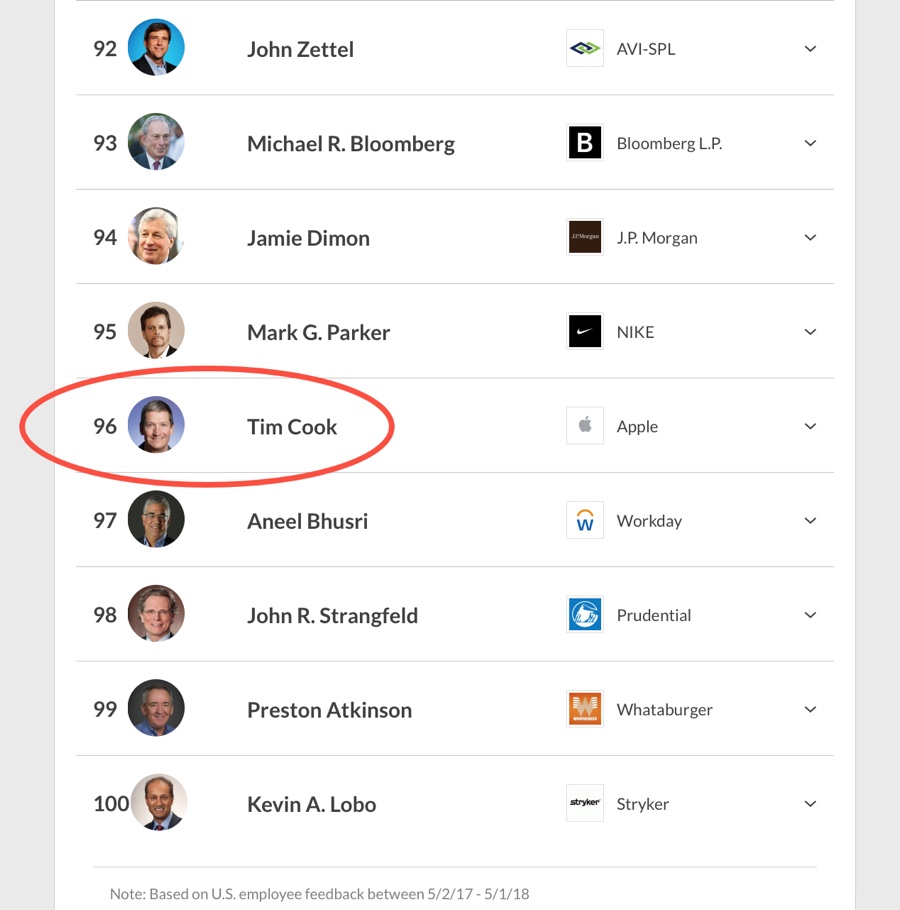
Task: Expand the Jamie Dimon row chevron
Action: pos(810,237)
